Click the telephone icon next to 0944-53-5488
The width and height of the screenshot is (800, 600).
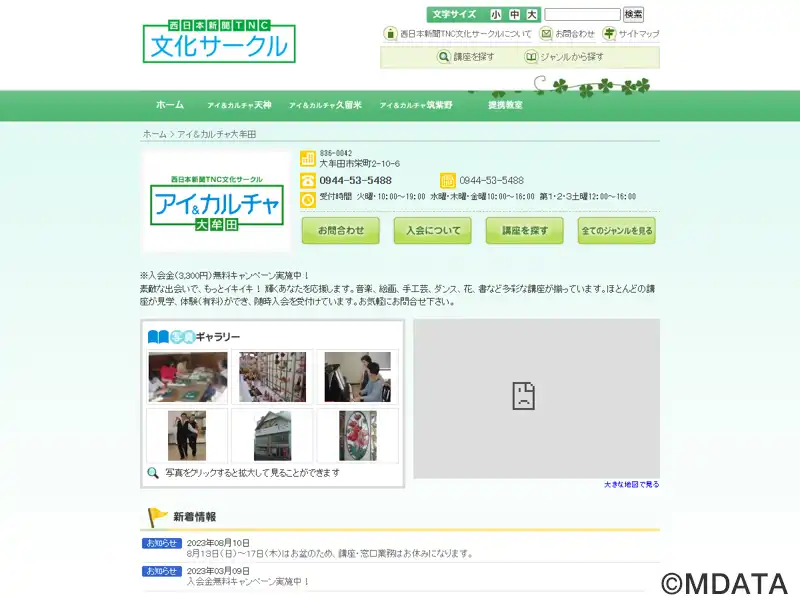tap(308, 180)
